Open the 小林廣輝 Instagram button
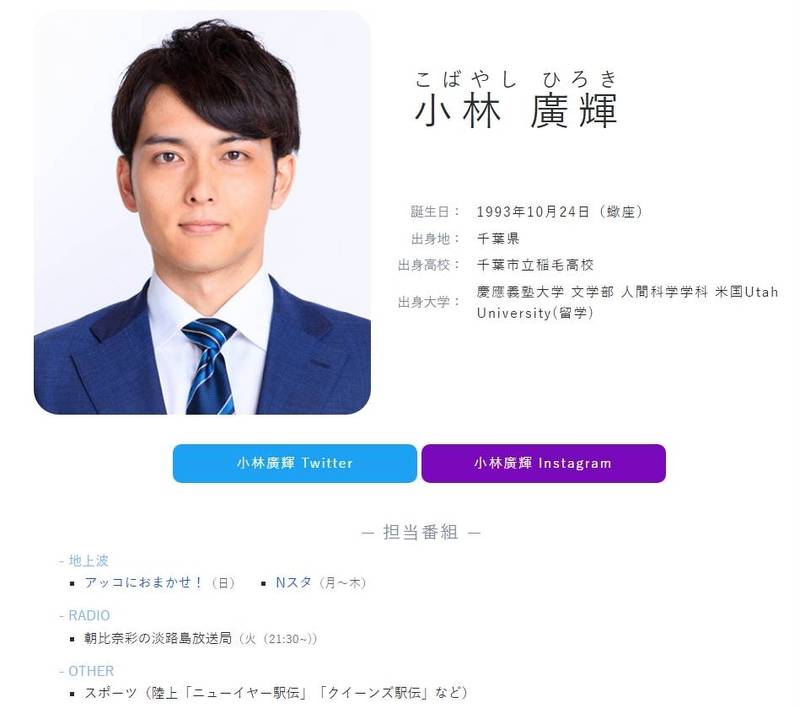 (x=543, y=463)
